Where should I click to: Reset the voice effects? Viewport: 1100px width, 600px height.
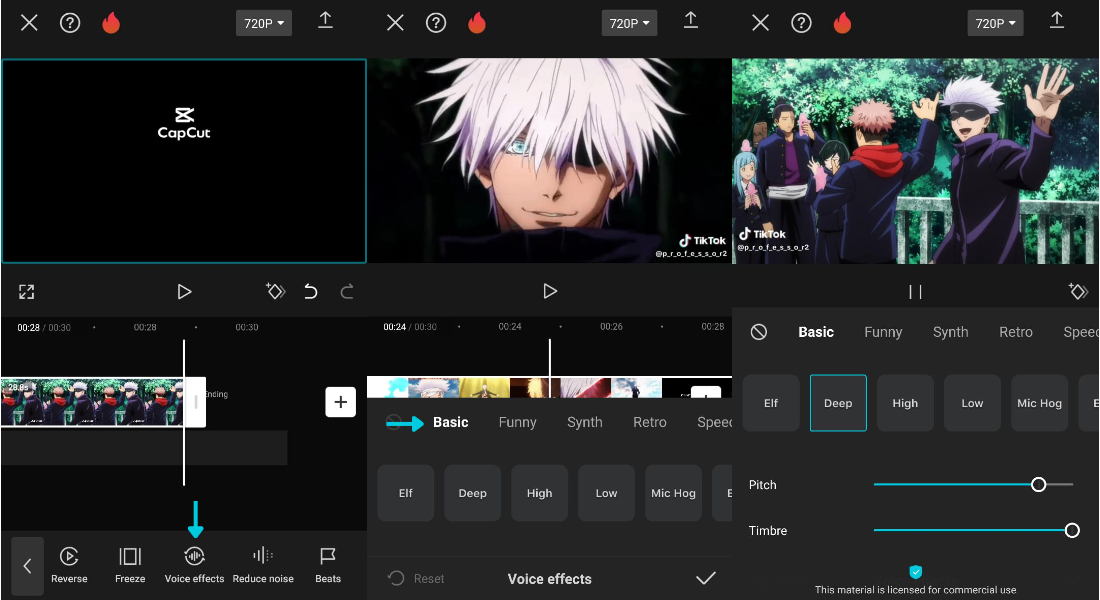pyautogui.click(x=416, y=578)
